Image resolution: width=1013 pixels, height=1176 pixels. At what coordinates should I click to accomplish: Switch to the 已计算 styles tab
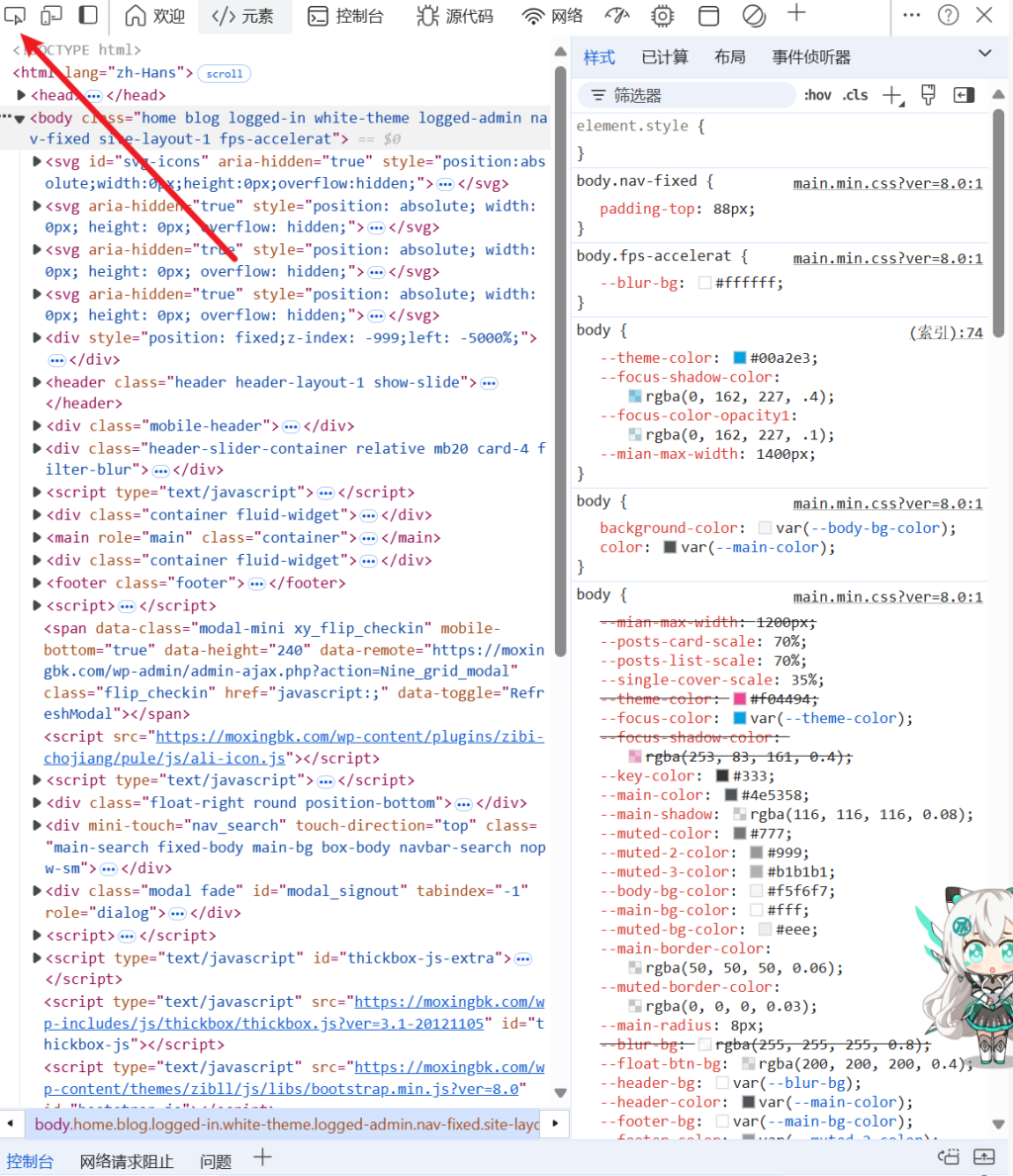click(665, 57)
